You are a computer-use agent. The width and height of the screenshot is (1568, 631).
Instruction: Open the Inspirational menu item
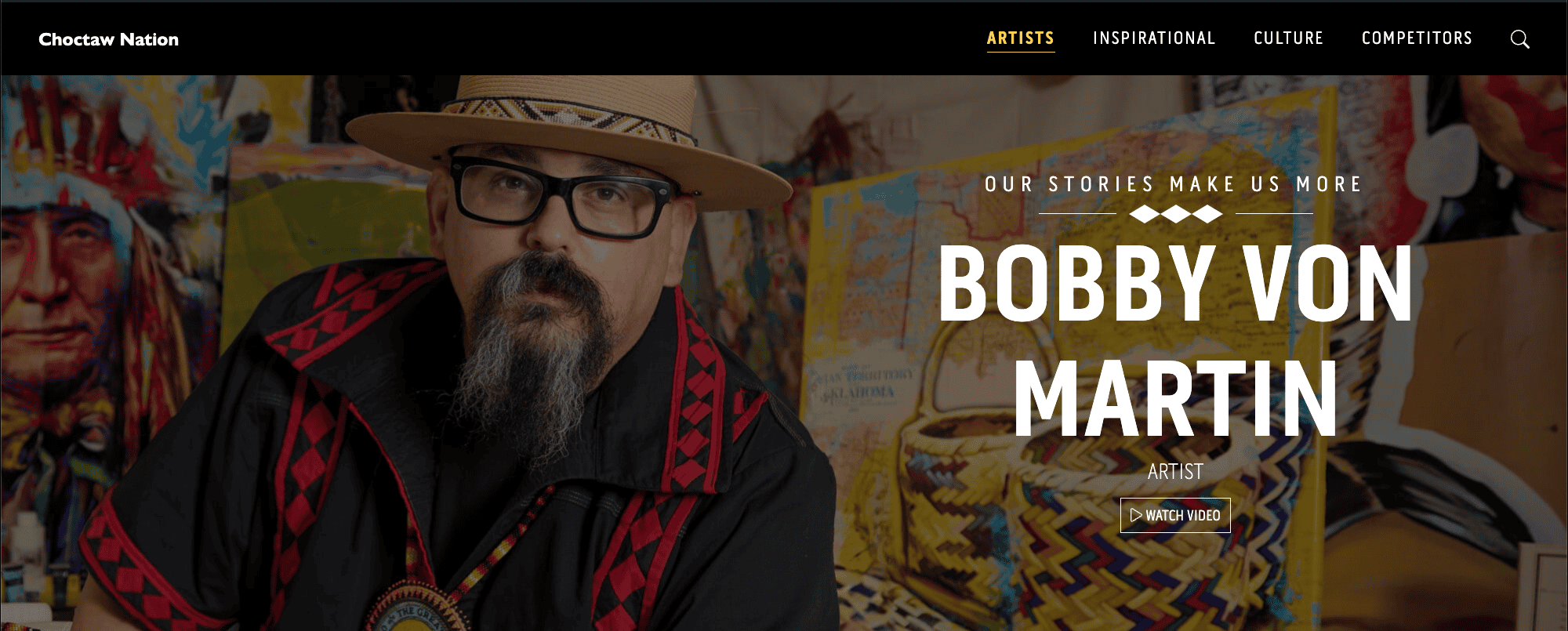(1154, 38)
